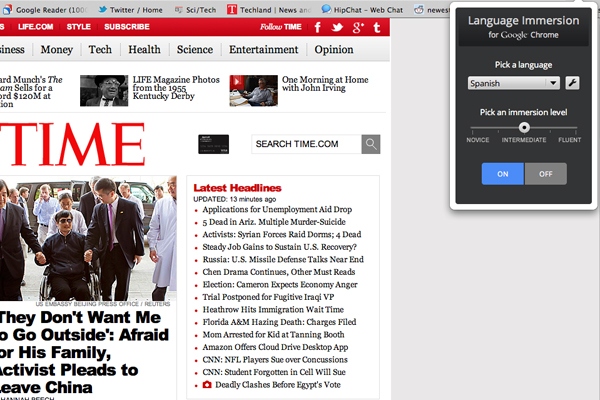Open the Entertainment section menu
Image resolution: width=600 pixels, height=400 pixels.
(263, 49)
